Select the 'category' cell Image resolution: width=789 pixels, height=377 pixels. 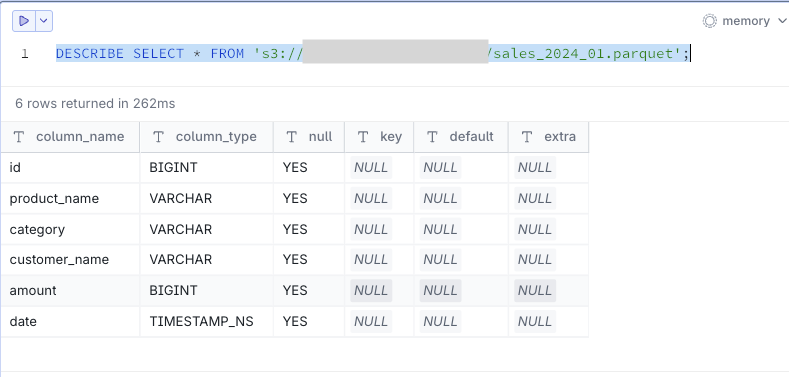point(70,230)
